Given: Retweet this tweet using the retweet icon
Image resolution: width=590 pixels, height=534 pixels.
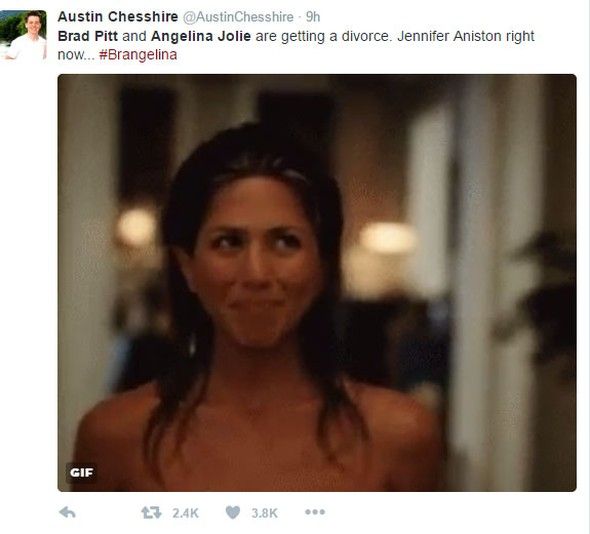Looking at the screenshot, I should click(x=151, y=512).
